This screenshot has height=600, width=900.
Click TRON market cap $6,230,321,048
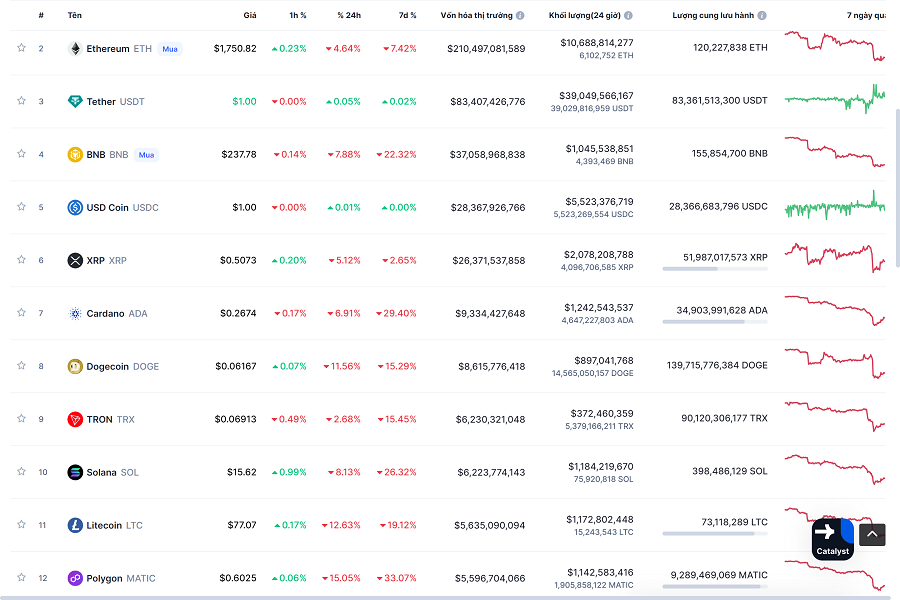tap(490, 419)
